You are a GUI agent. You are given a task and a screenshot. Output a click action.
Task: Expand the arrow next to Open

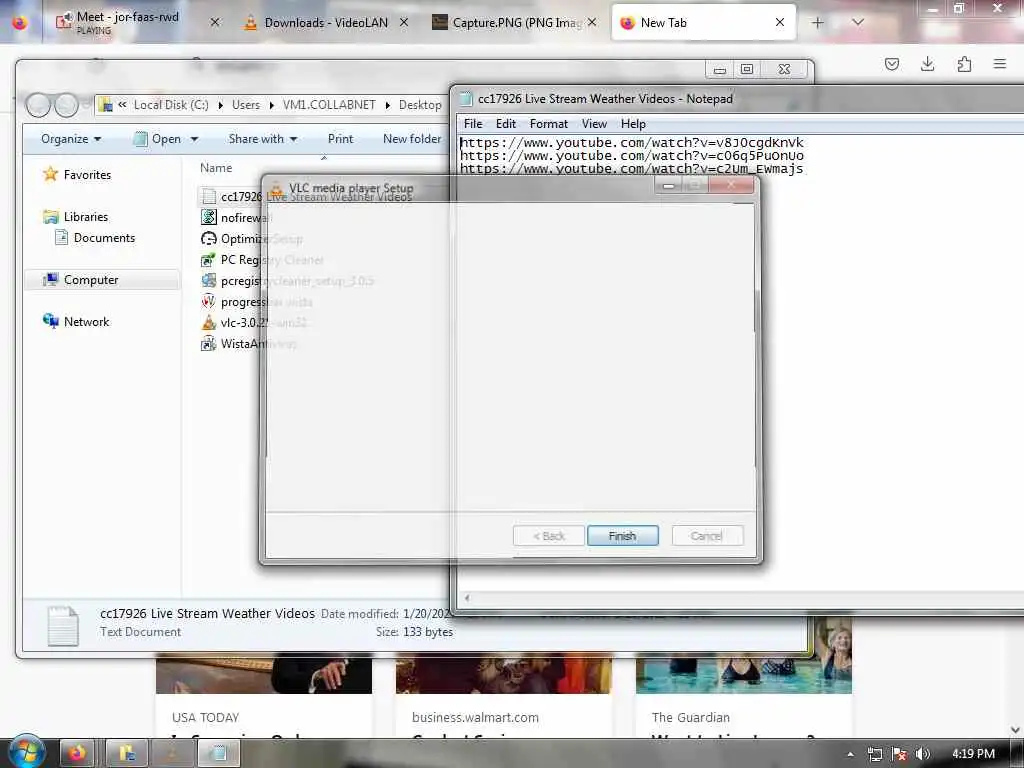tap(194, 139)
